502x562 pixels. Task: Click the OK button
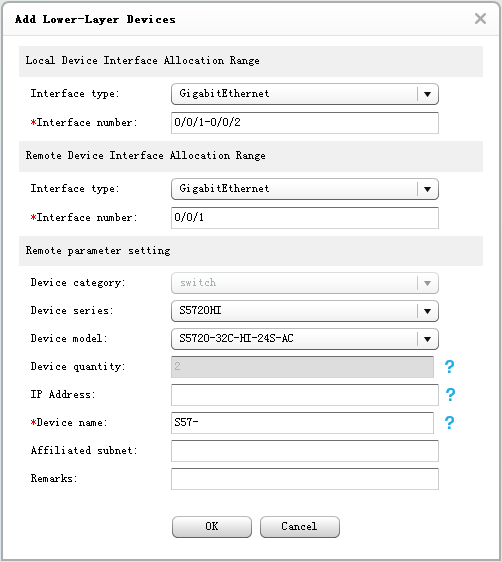coord(212,527)
